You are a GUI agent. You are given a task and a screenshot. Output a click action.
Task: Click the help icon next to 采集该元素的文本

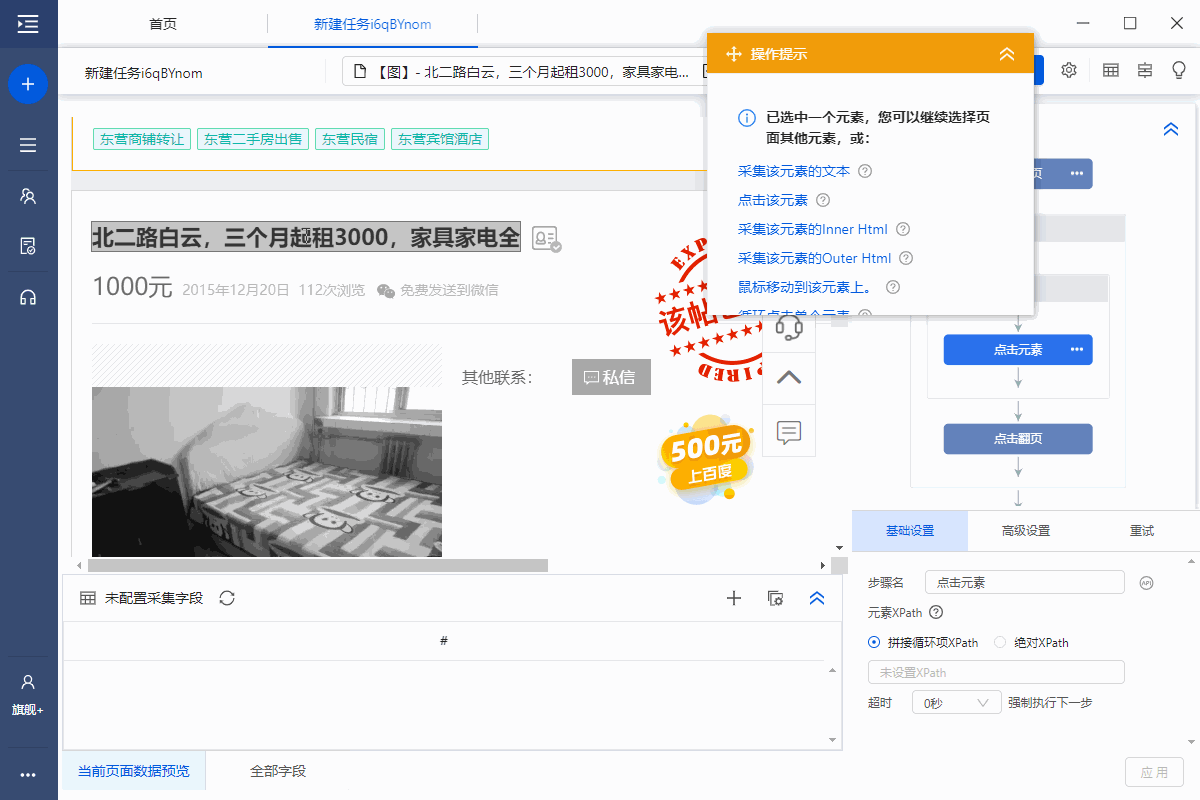[x=865, y=171]
